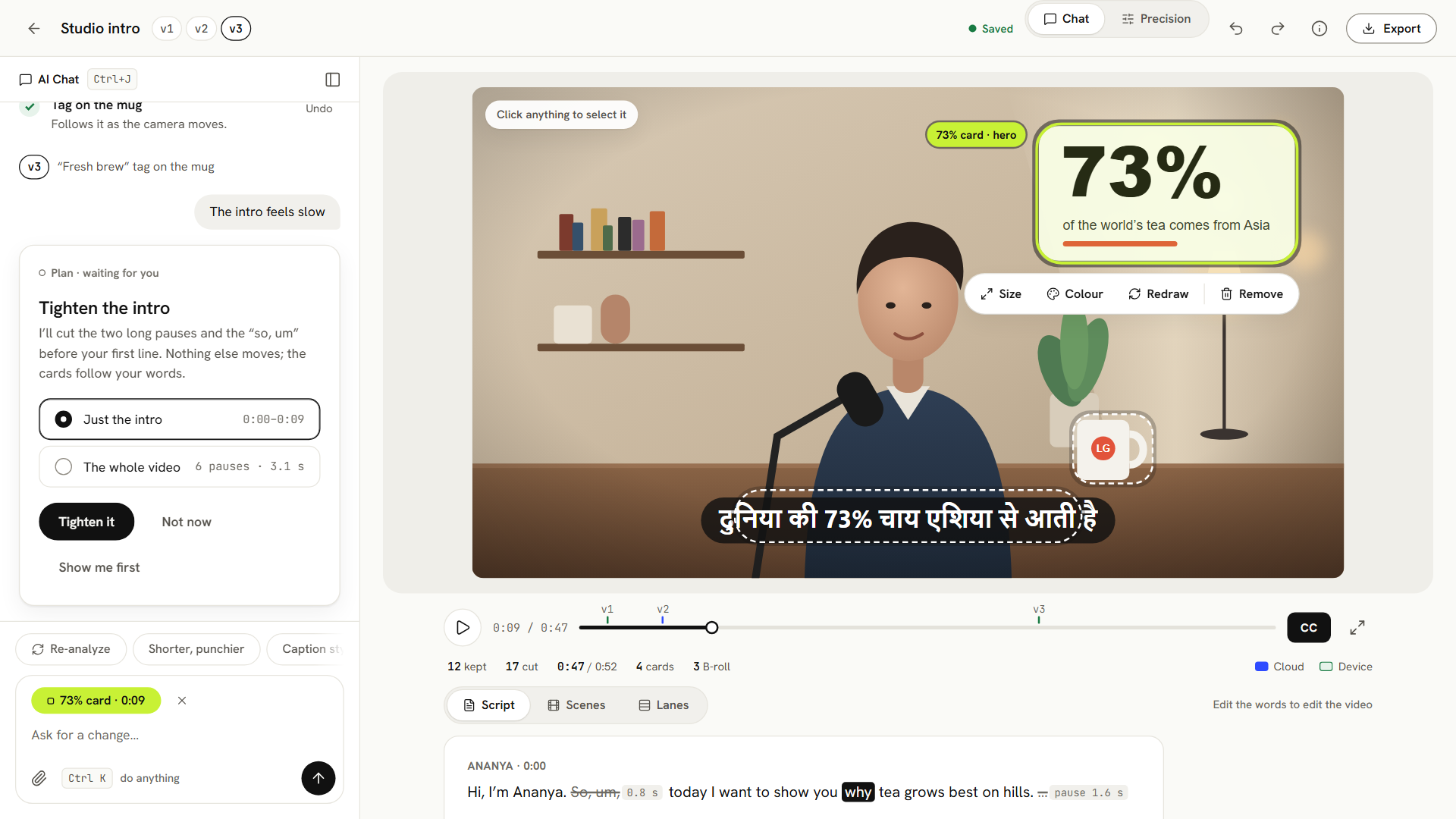Collapse the AI Chat side panel

point(332,80)
